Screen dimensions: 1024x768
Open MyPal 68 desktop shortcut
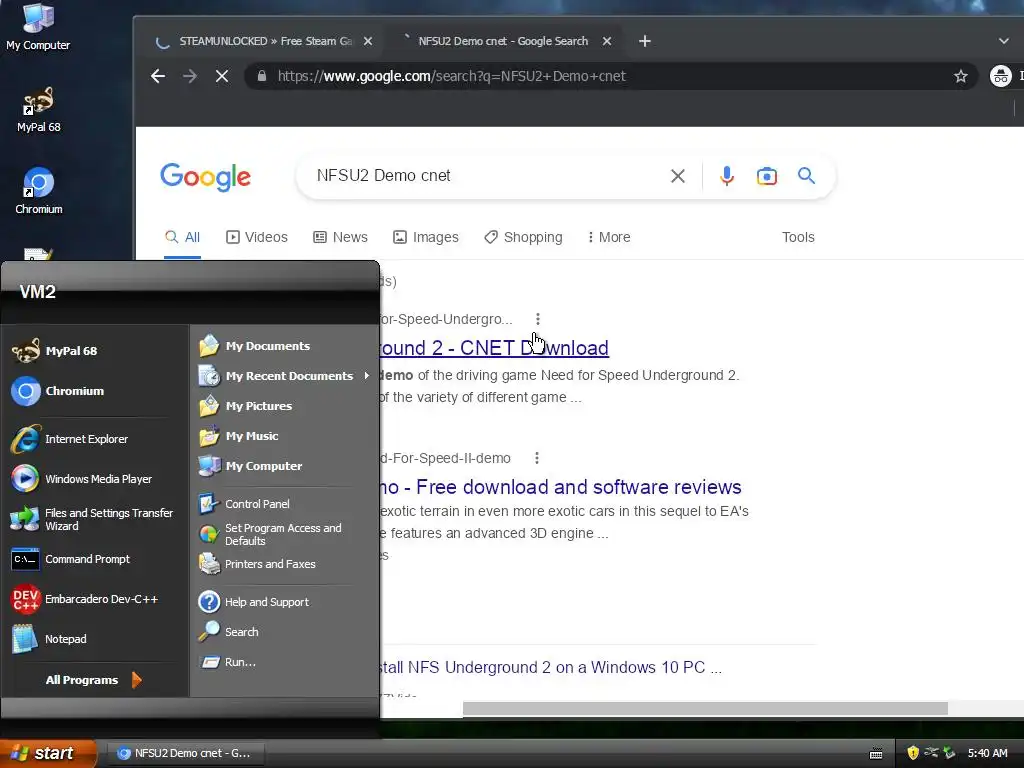tap(39, 110)
